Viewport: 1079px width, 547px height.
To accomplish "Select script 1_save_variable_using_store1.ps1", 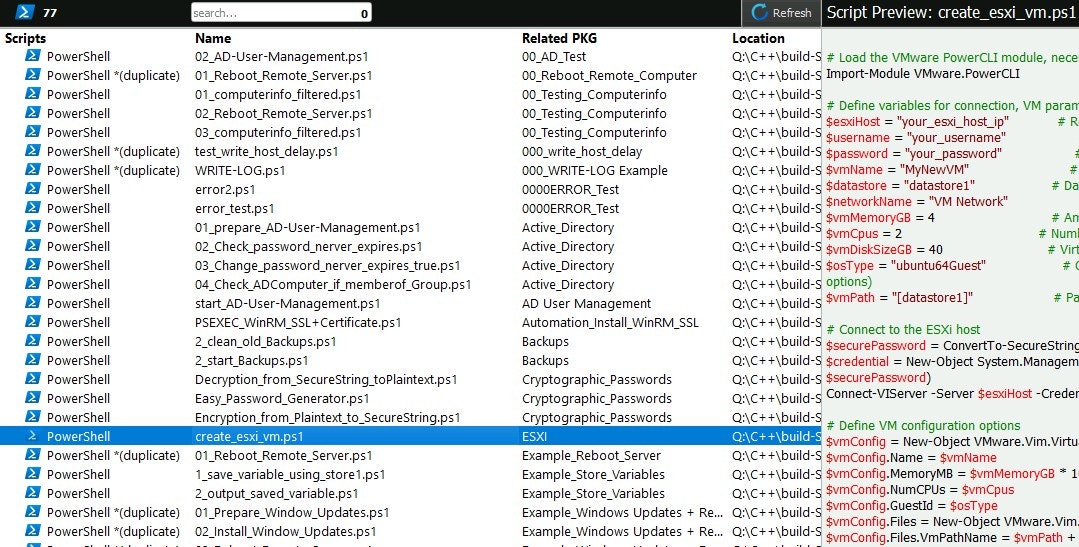I will click(290, 474).
